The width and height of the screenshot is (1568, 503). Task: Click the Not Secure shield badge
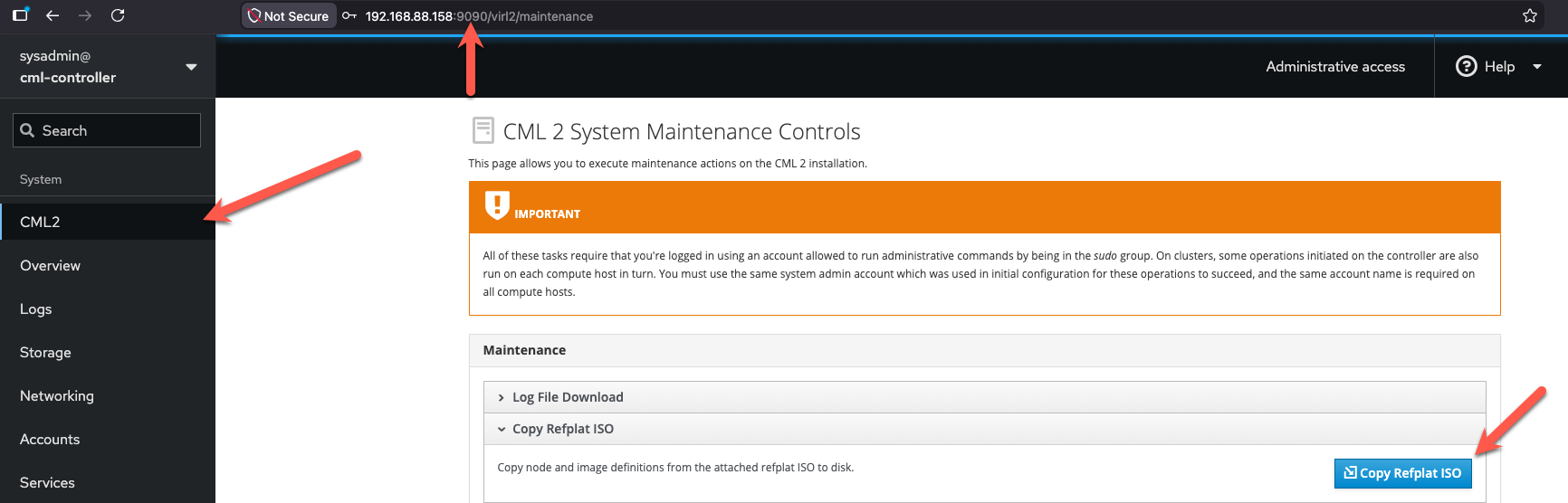pyautogui.click(x=289, y=16)
